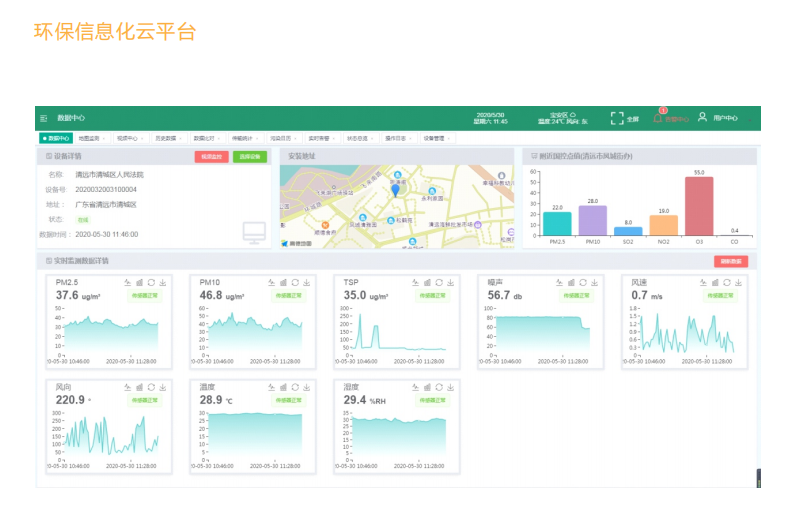Download the PM2.5 chart data

coord(162,283)
